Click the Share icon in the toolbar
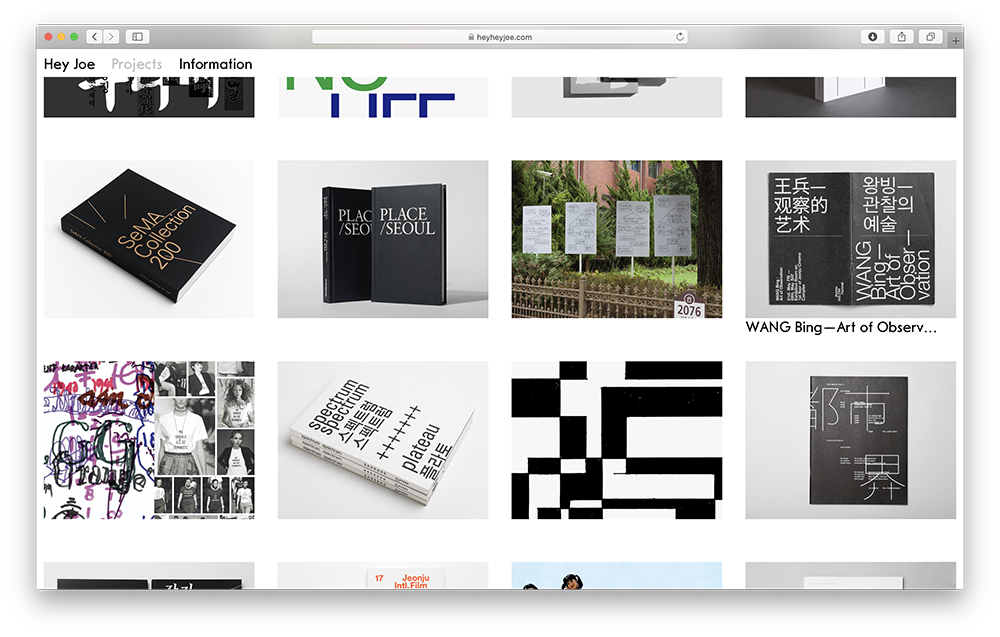 [902, 37]
